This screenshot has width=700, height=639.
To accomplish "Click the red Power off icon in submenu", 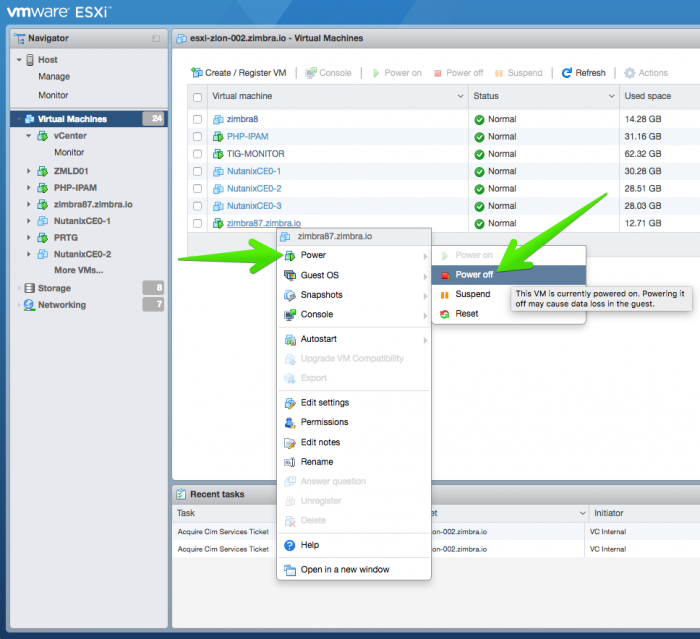I will [x=445, y=275].
